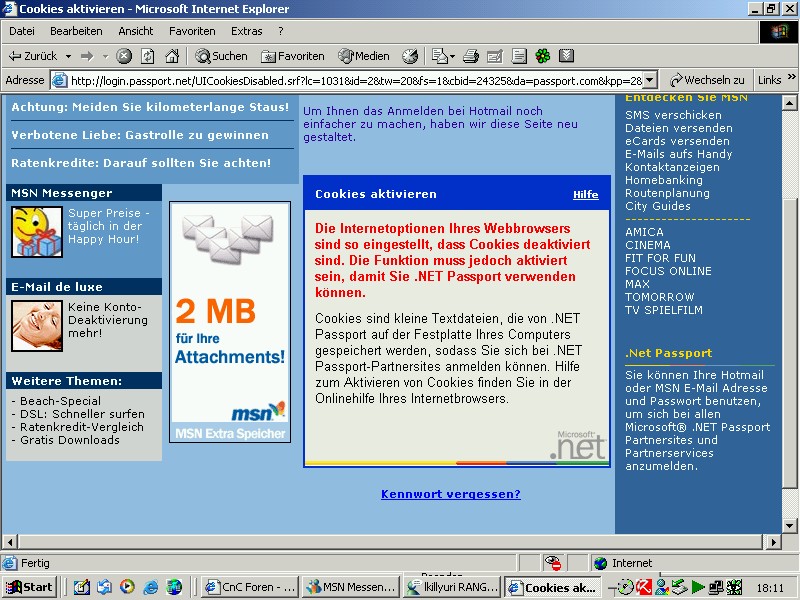Viewport: 800px width, 600px height.
Task: Go back with the Zurück button
Action: point(33,56)
